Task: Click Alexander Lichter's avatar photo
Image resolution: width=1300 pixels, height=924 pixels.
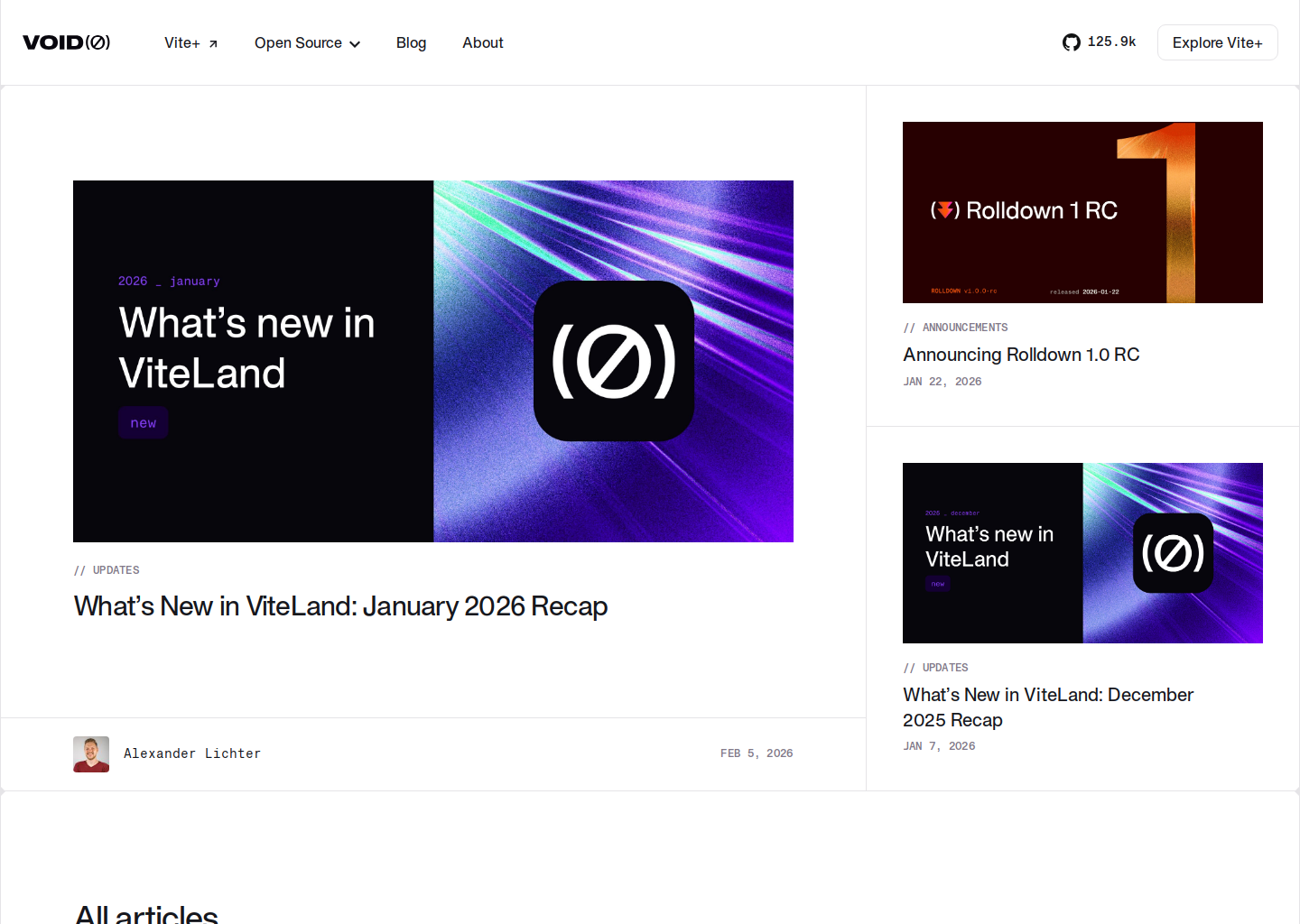Action: click(x=91, y=753)
